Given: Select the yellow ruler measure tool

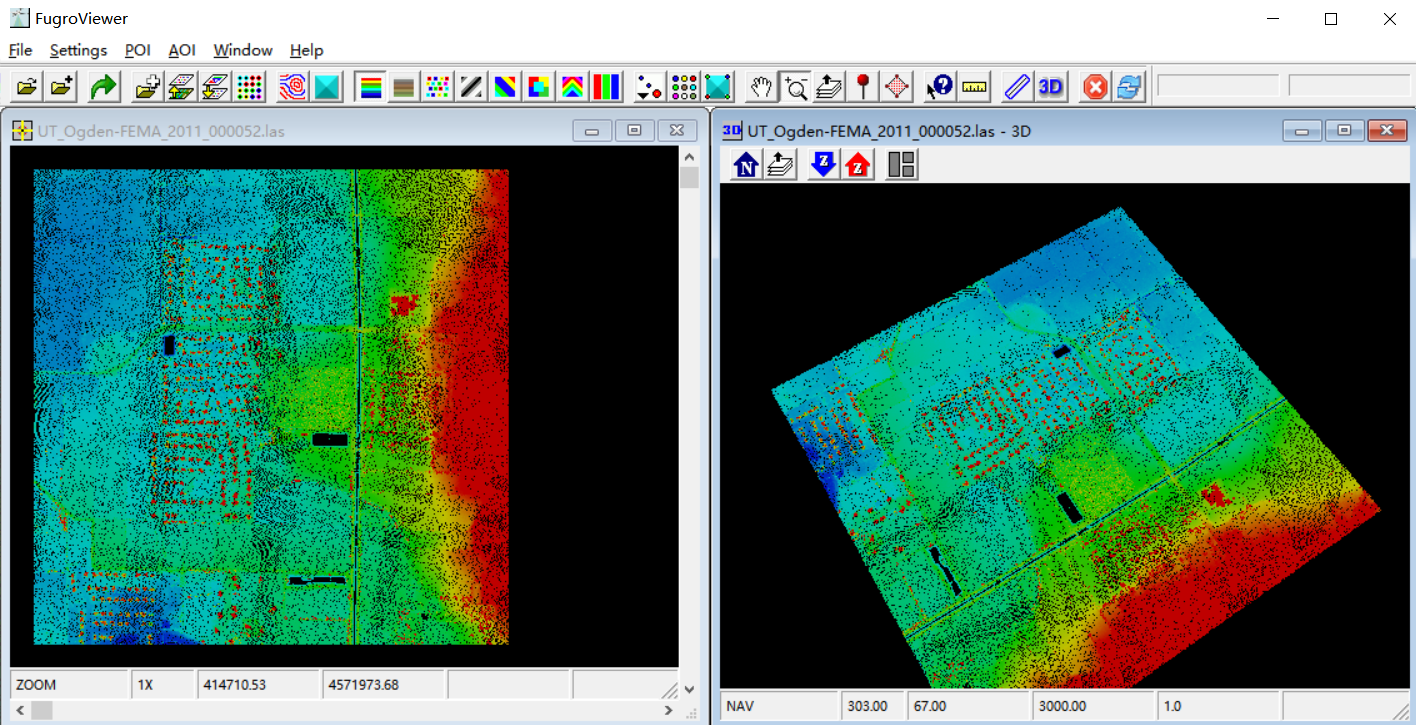Looking at the screenshot, I should point(974,87).
